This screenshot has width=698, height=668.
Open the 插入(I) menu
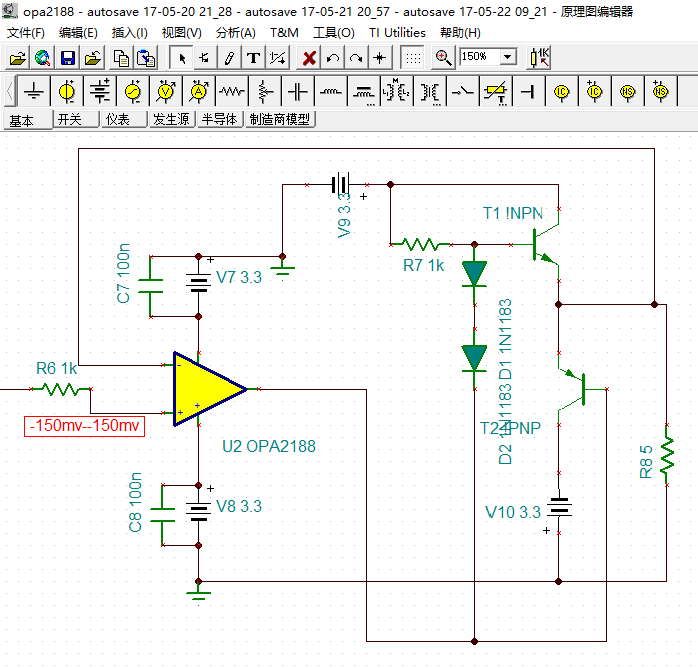[130, 32]
